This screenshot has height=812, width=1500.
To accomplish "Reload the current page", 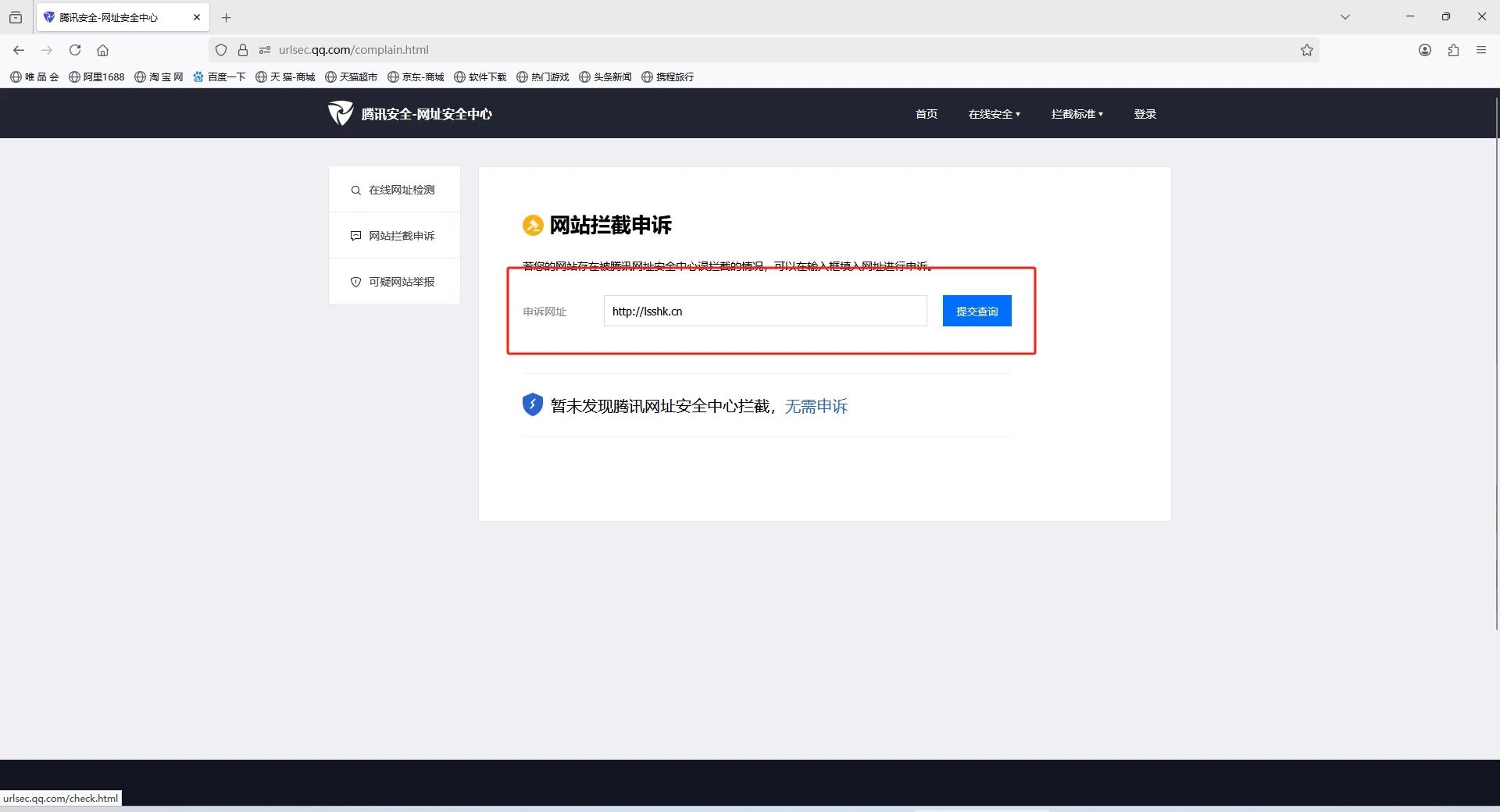I will (75, 50).
